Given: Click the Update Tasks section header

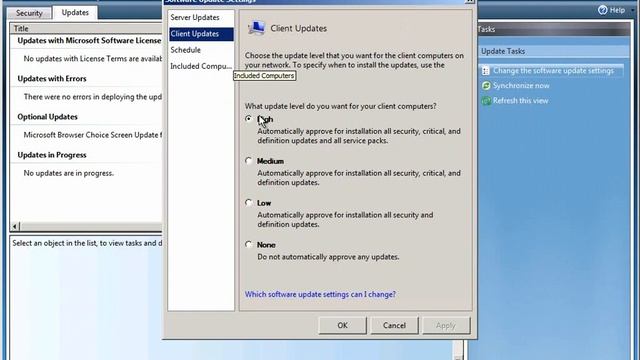Looking at the screenshot, I should click(553, 51).
